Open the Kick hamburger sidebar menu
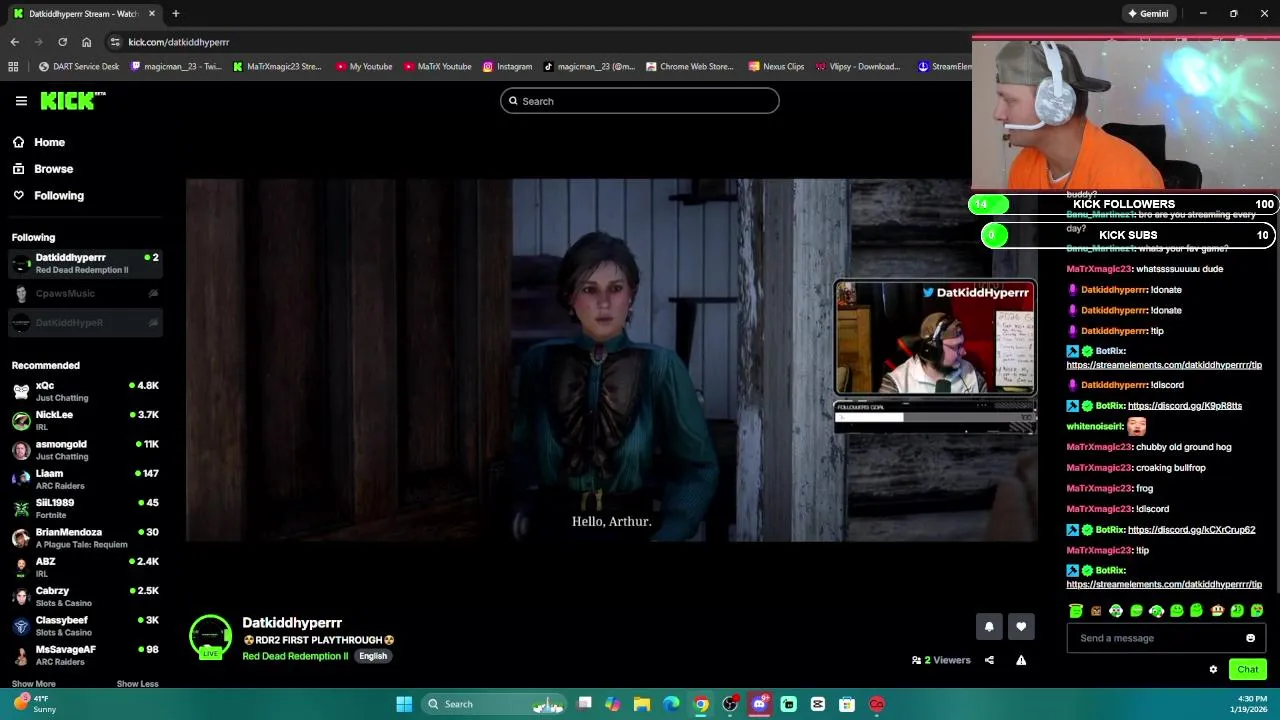1280x720 pixels. tap(21, 101)
